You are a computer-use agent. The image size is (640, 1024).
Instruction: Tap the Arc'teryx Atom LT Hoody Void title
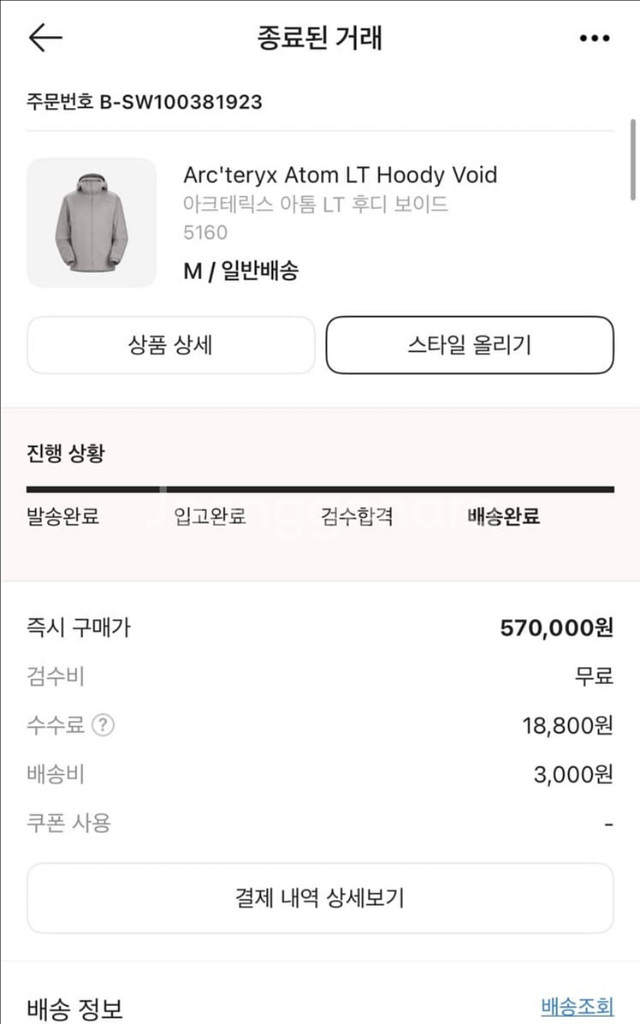click(340, 175)
